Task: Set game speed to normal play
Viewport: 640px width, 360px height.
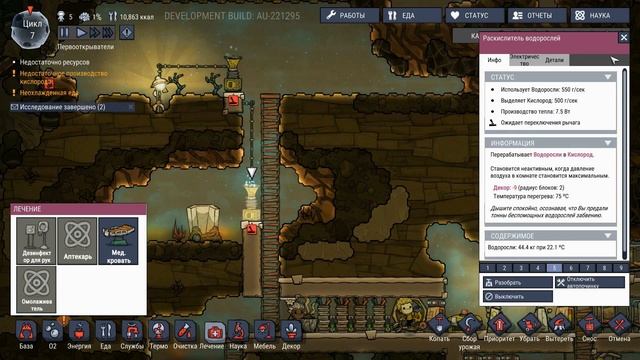Action: coord(81,32)
